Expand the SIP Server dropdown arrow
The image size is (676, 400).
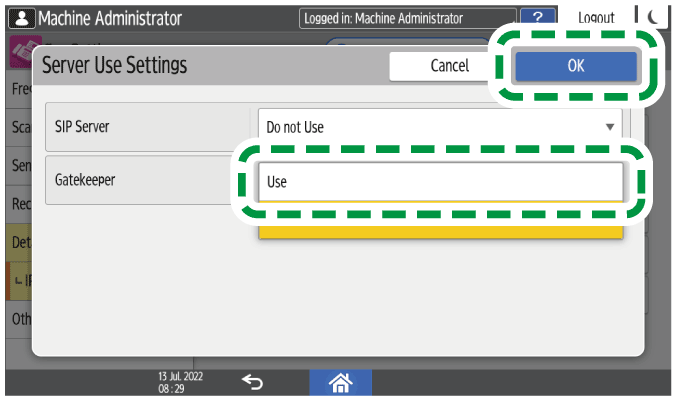(609, 128)
